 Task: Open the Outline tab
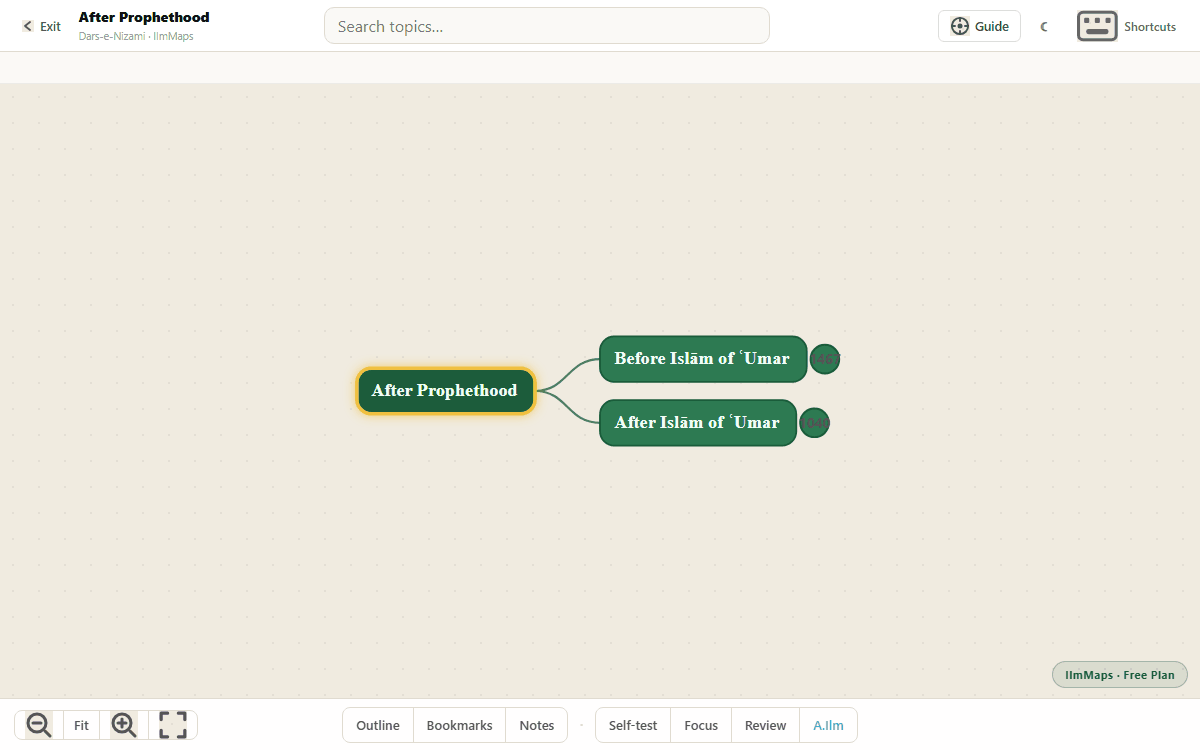(x=378, y=725)
